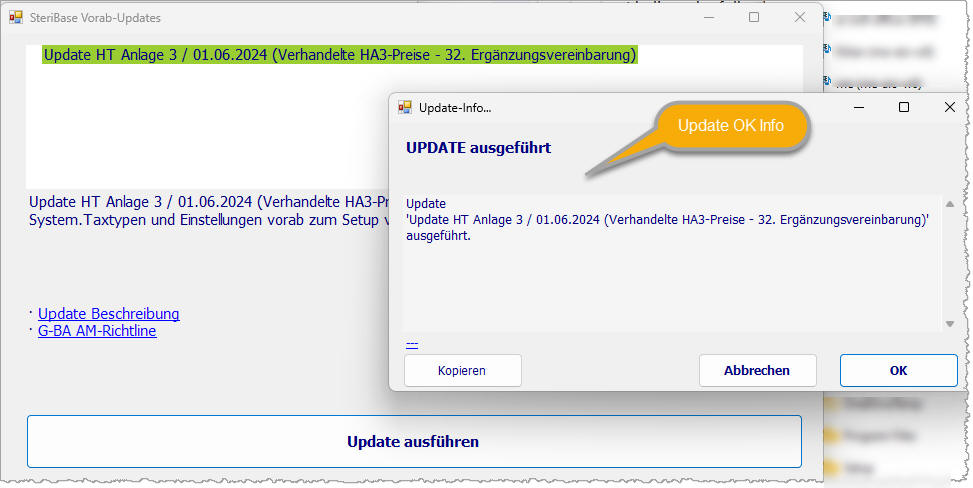Click the Update ausführen button
This screenshot has height=488, width=973.
tap(414, 441)
